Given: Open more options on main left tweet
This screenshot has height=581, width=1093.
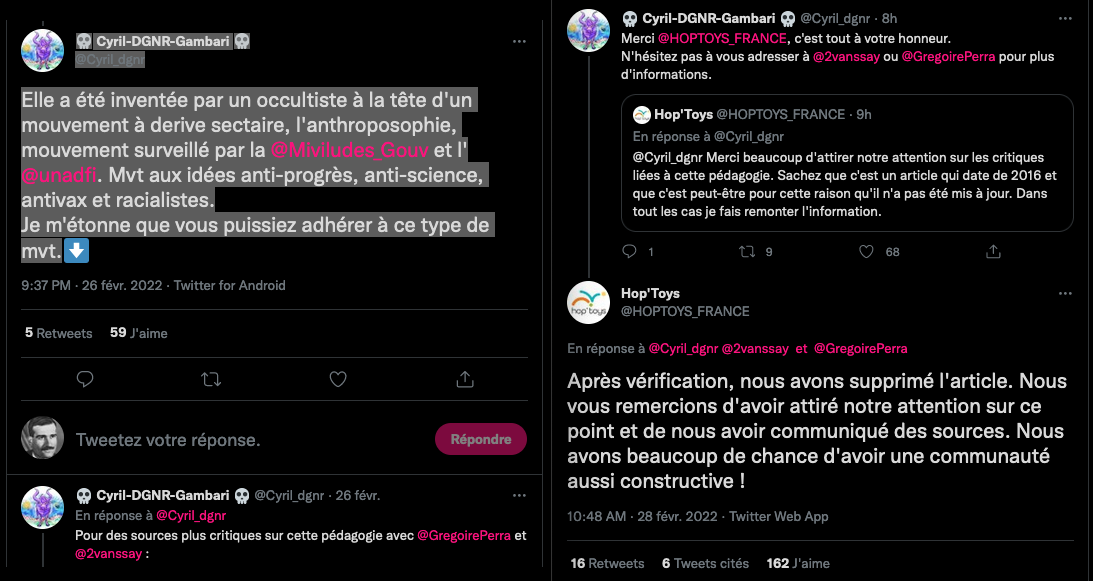Looking at the screenshot, I should tap(519, 42).
